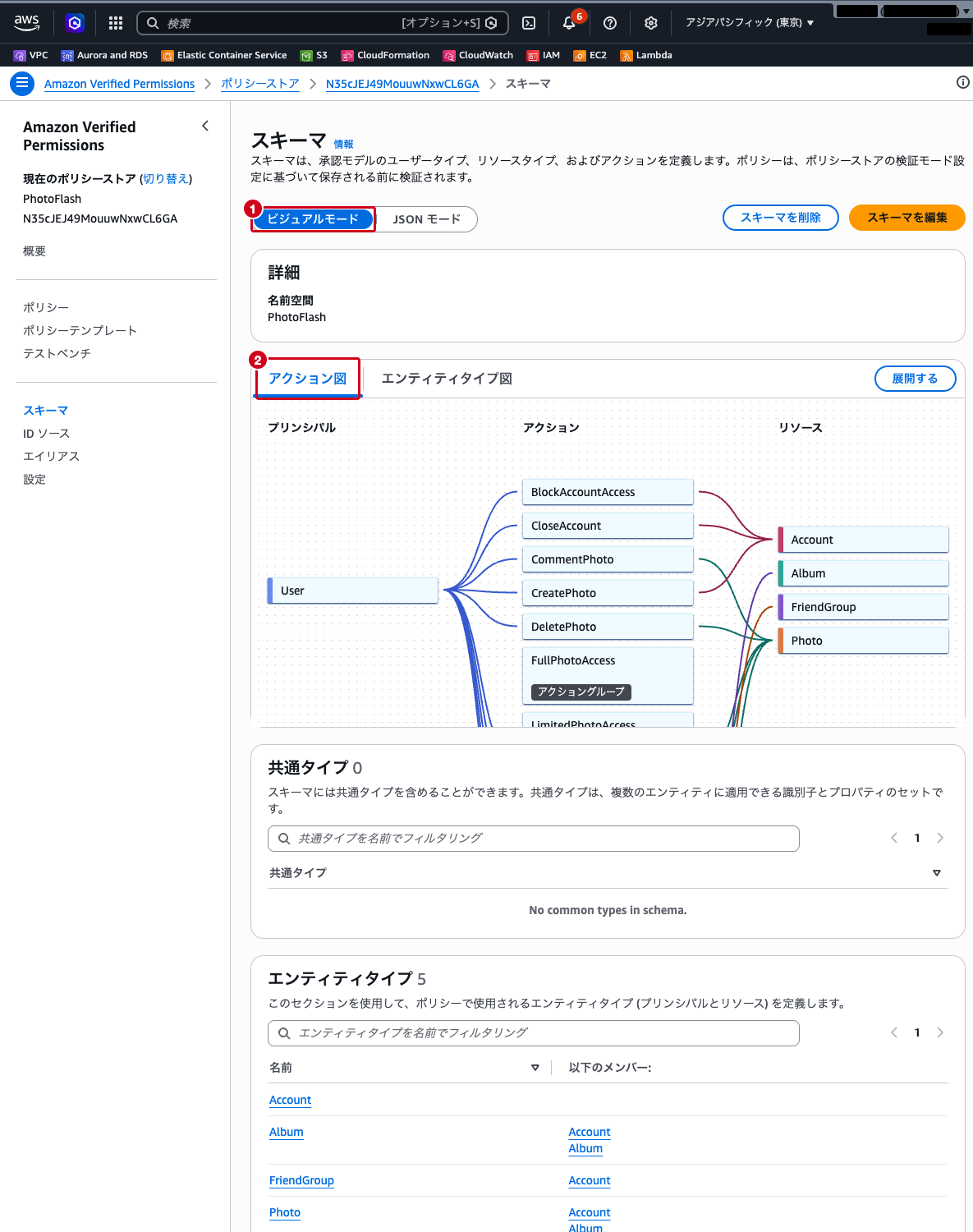This screenshot has height=1232, width=973.
Task: Open IAM favorite shortcut
Action: (x=544, y=55)
